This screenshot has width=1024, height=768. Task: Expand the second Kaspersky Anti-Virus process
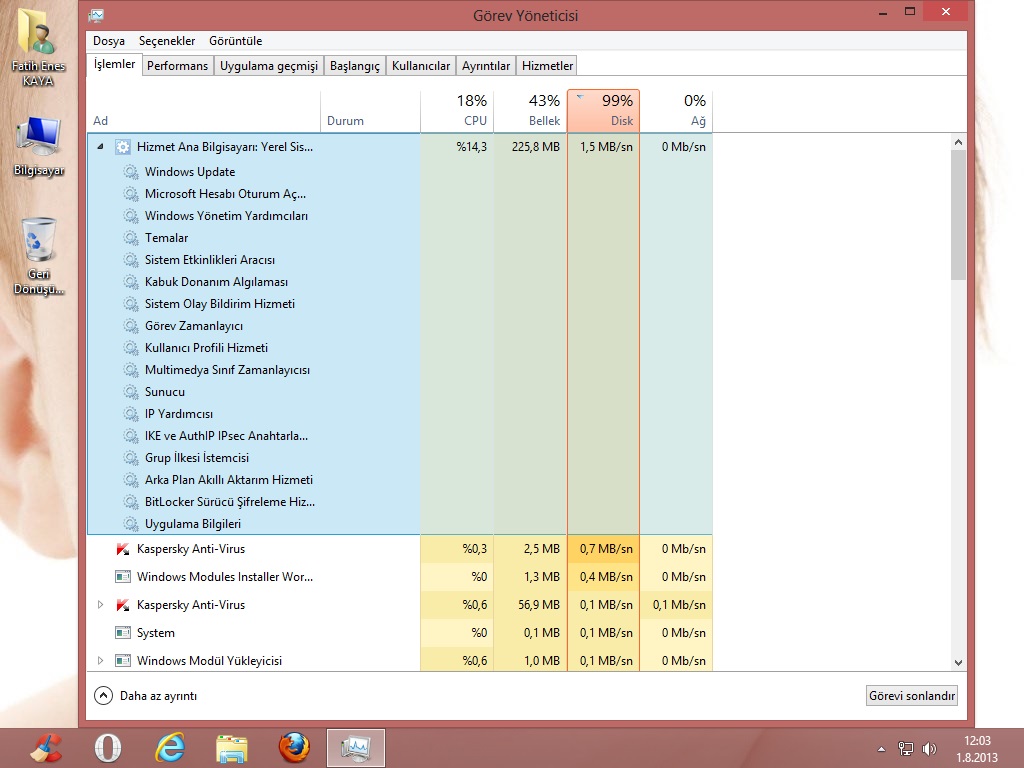point(100,605)
